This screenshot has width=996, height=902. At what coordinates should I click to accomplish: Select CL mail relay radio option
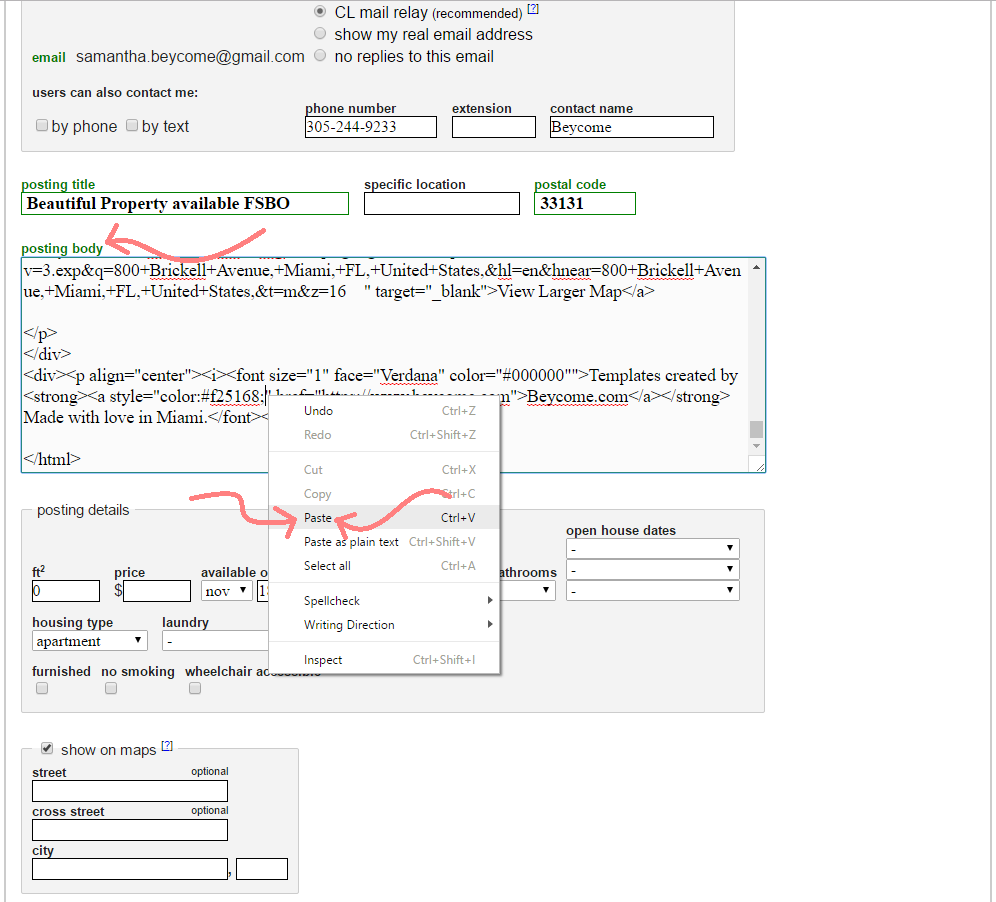tap(320, 12)
